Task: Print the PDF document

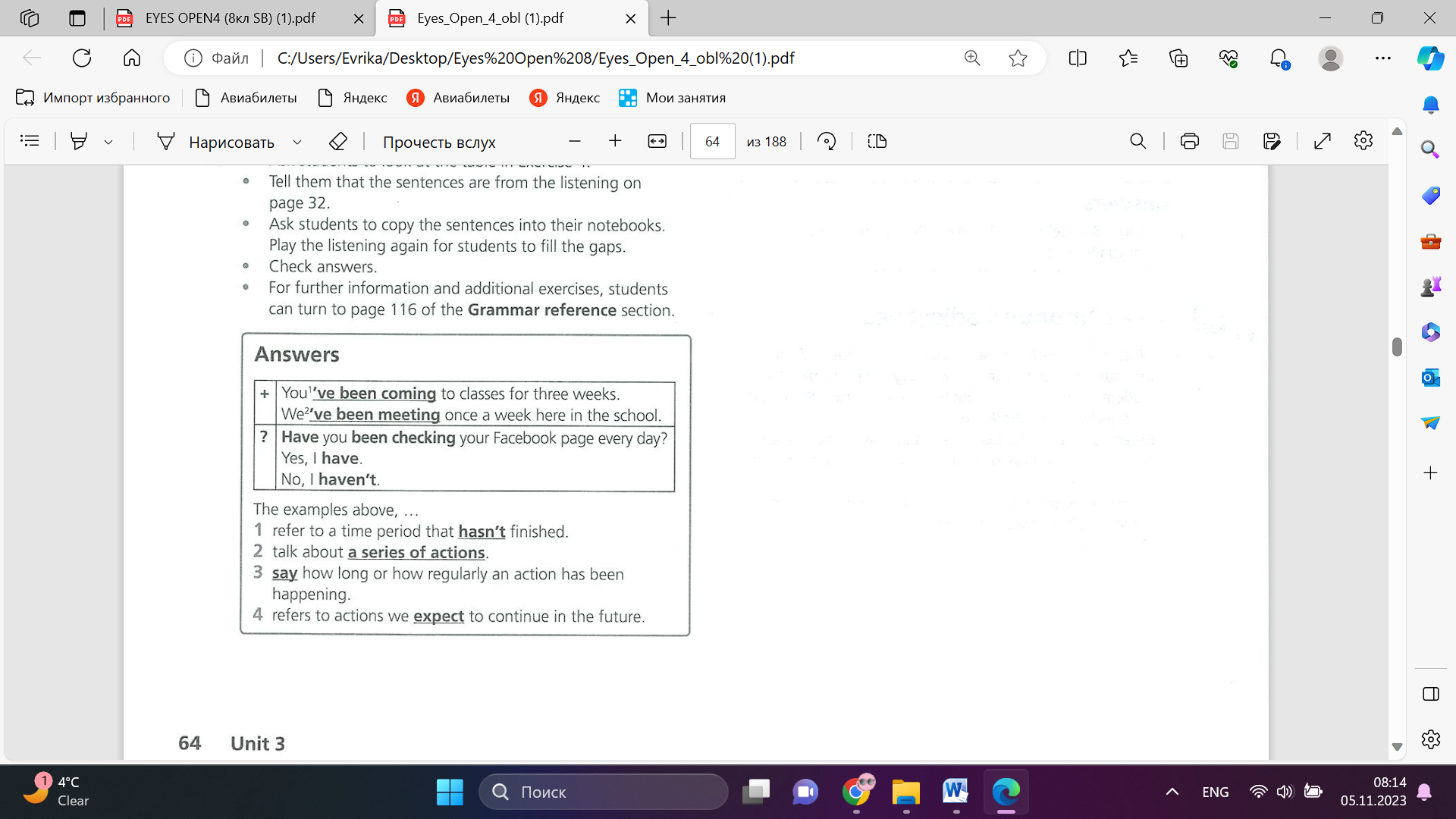Action: tap(1189, 142)
